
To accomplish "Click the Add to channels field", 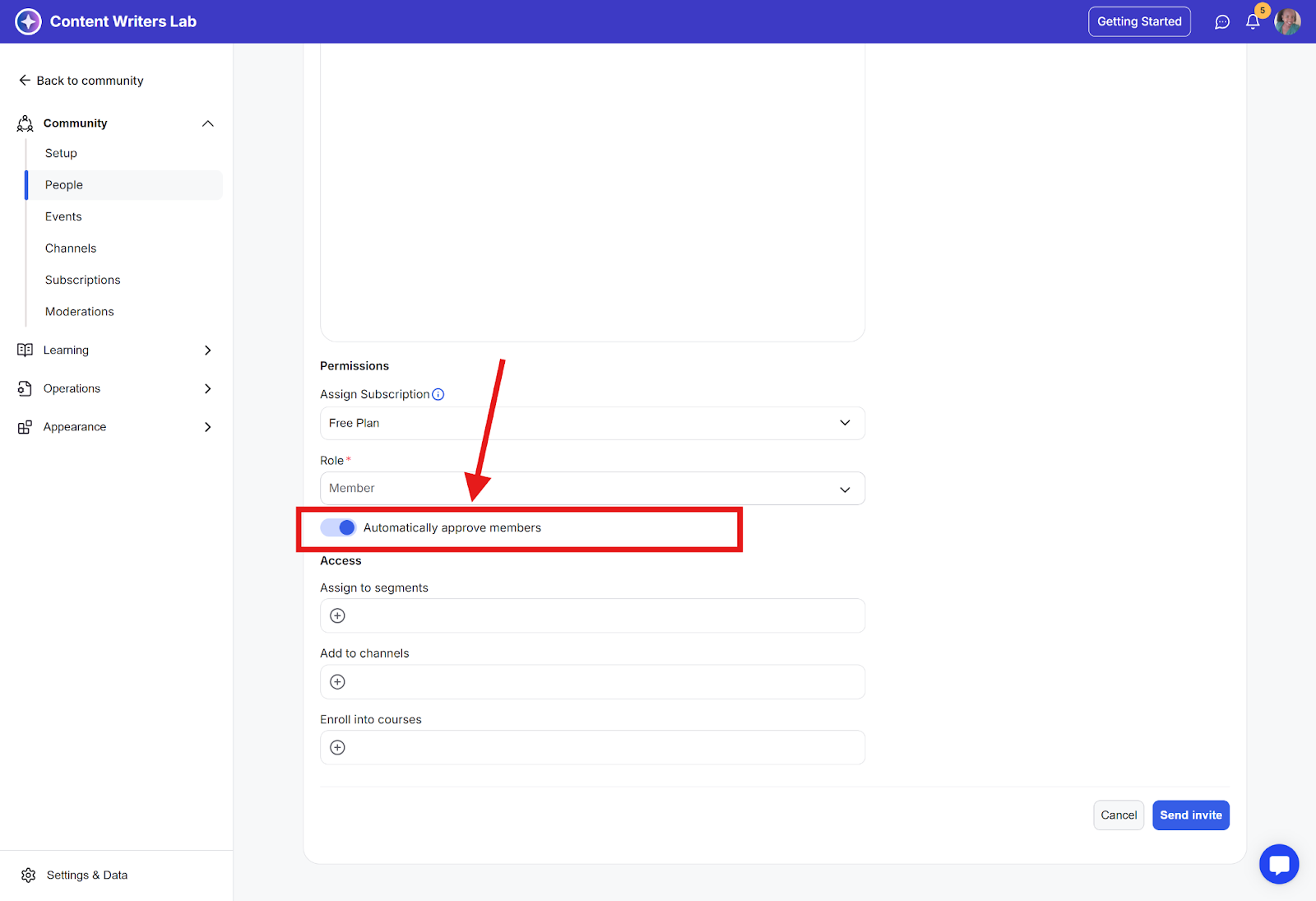I will [592, 681].
